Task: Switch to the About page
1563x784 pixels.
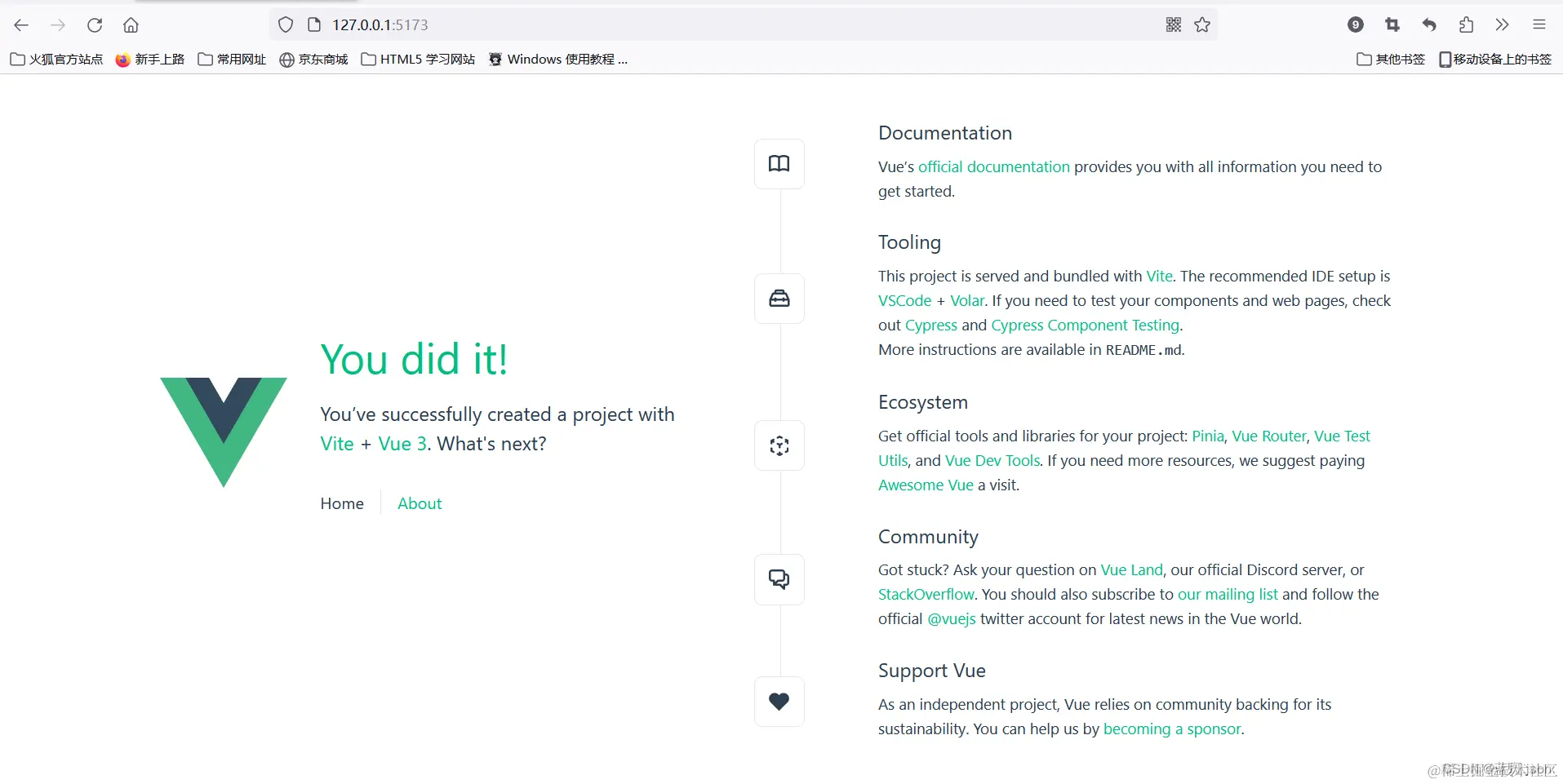Action: (420, 504)
